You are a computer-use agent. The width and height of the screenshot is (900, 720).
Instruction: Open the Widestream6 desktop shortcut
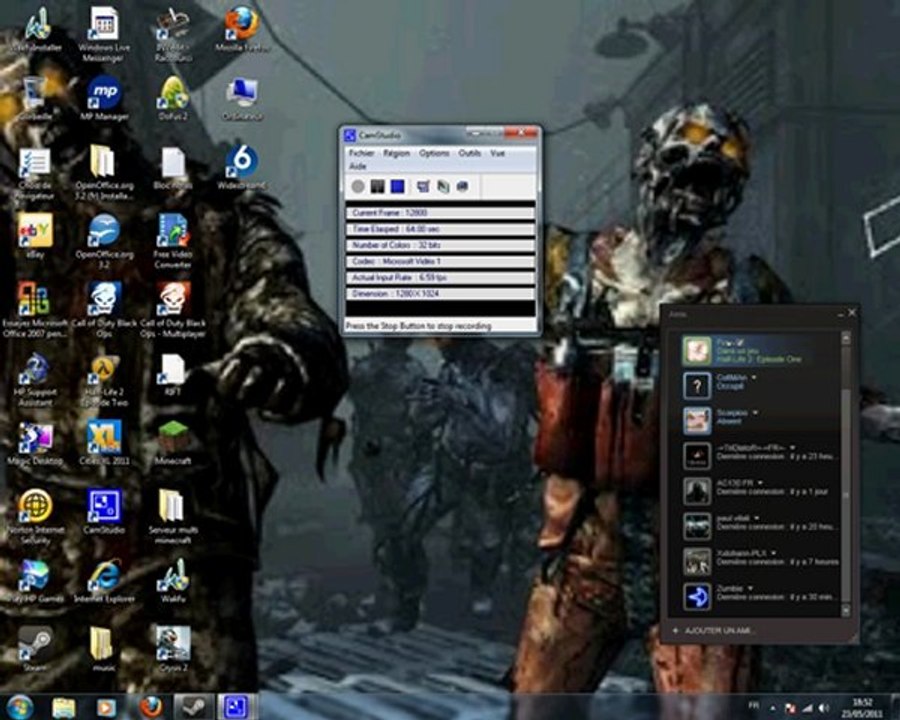(x=242, y=167)
